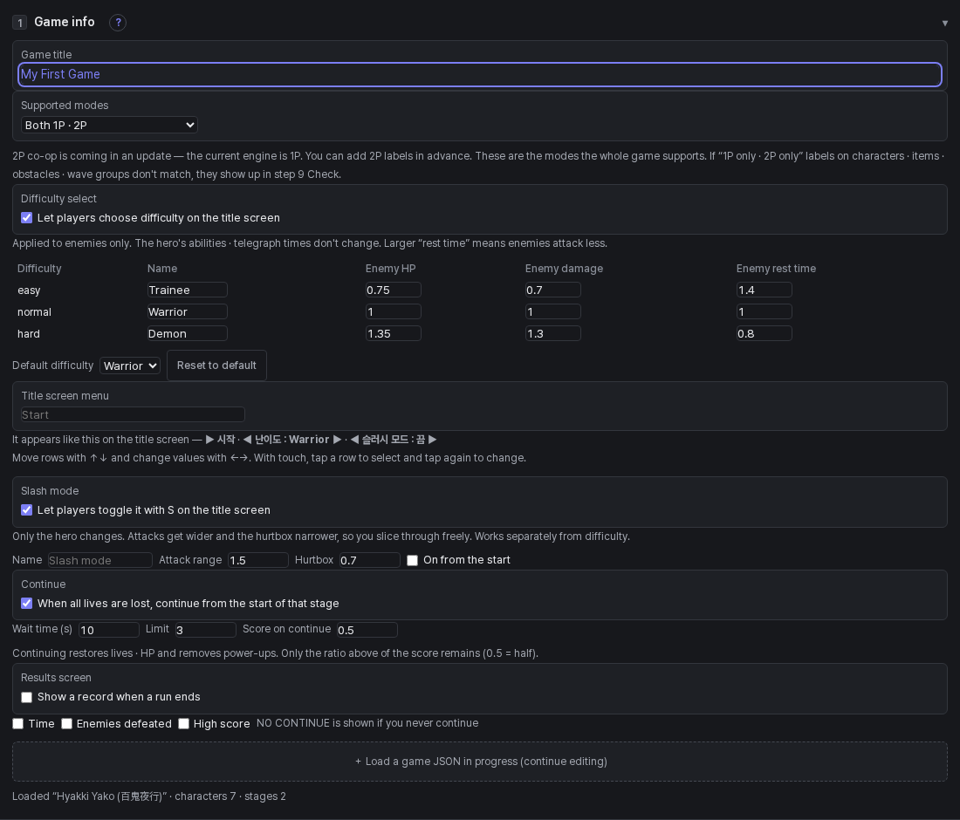
Task: Edit easy Enemy rest time 1.4
Action: [x=764, y=290]
